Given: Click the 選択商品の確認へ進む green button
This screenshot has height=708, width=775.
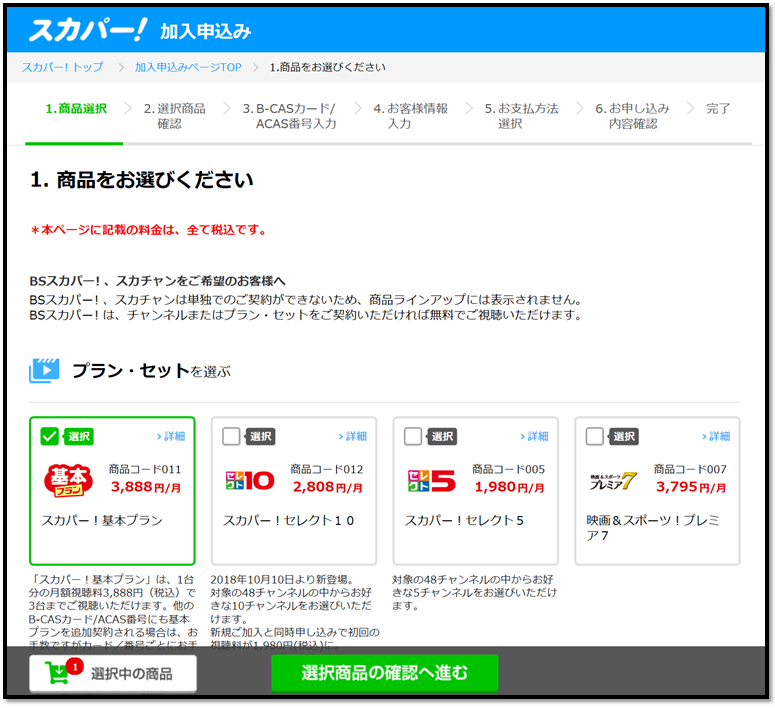Looking at the screenshot, I should point(385,673).
